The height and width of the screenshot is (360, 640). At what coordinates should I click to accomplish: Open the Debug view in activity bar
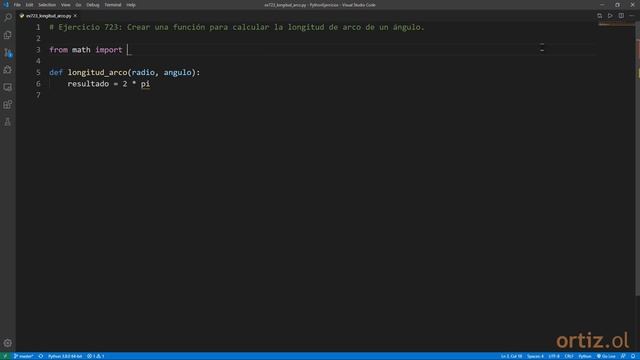click(x=8, y=70)
